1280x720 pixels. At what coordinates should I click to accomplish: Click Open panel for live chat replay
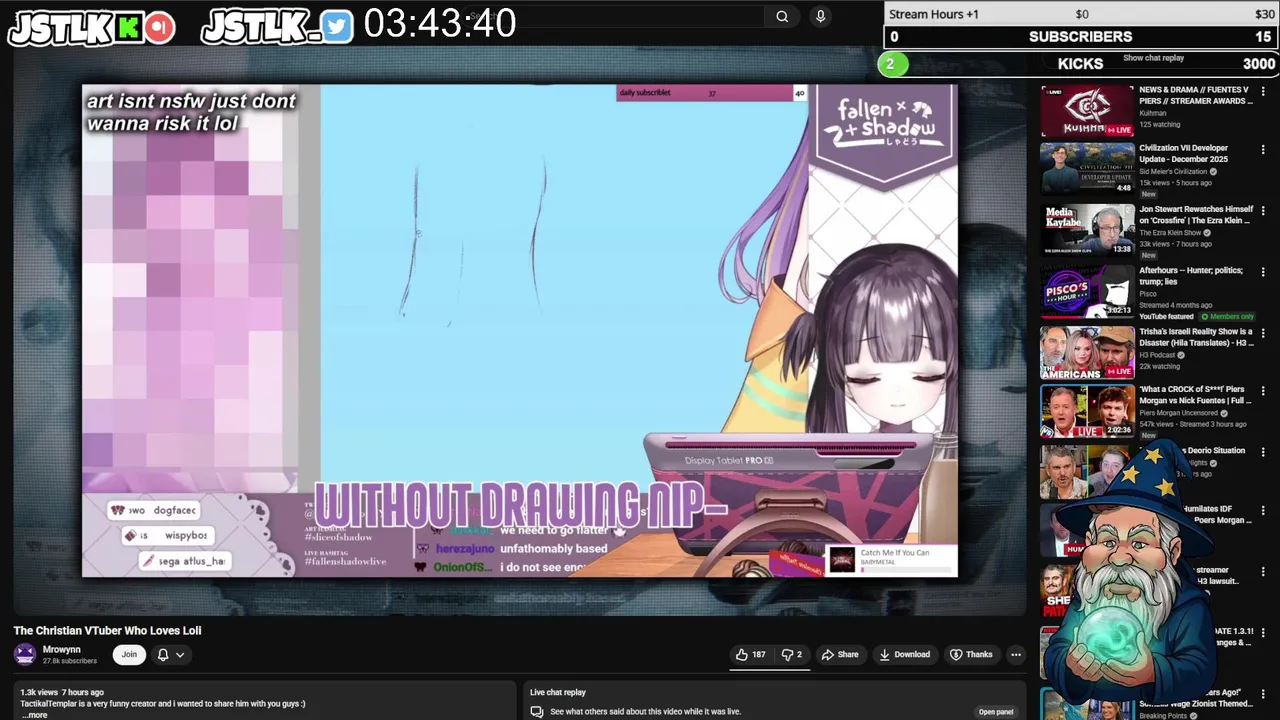pos(996,712)
